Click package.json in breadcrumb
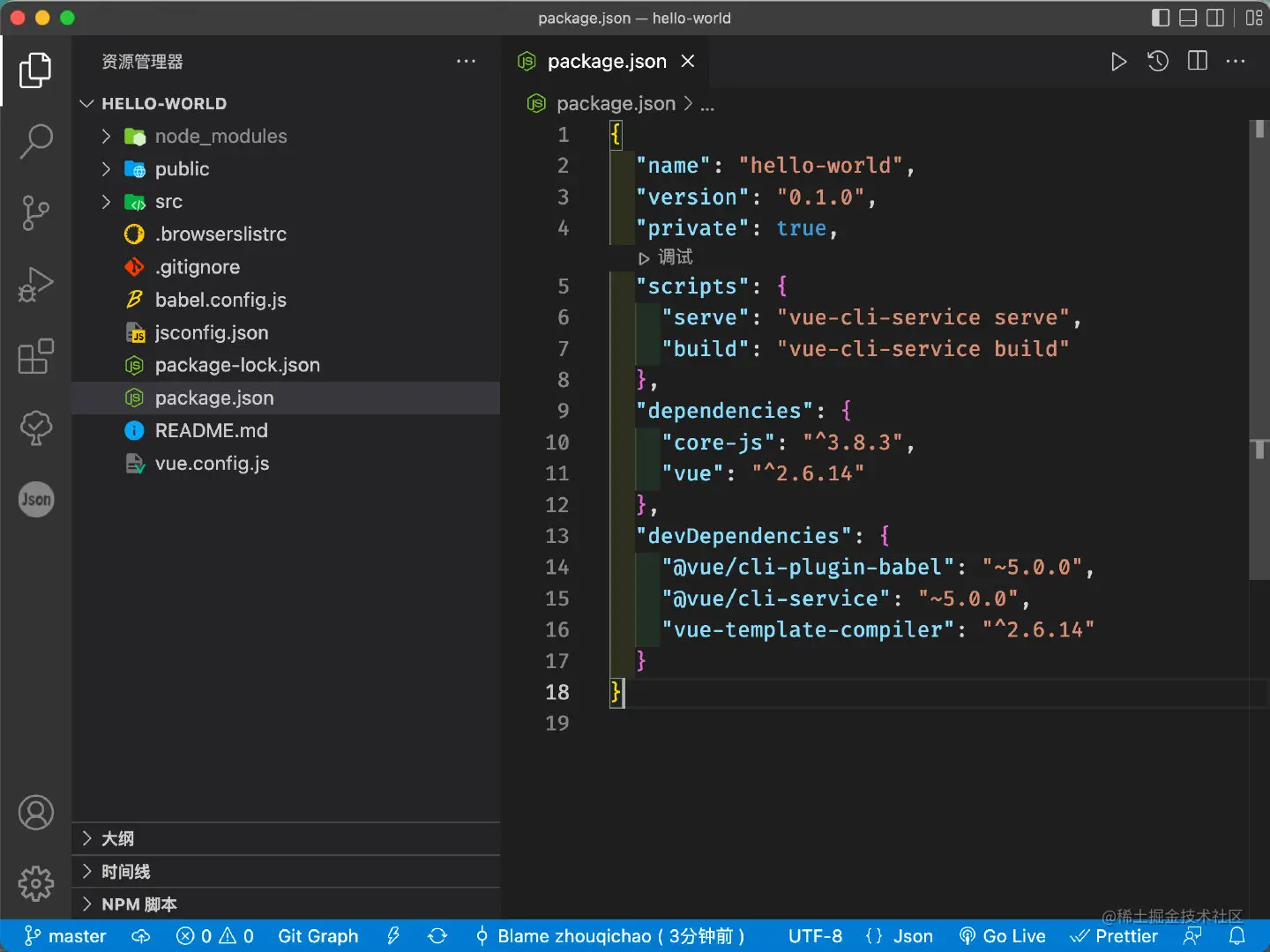The width and height of the screenshot is (1270, 952). coord(616,104)
